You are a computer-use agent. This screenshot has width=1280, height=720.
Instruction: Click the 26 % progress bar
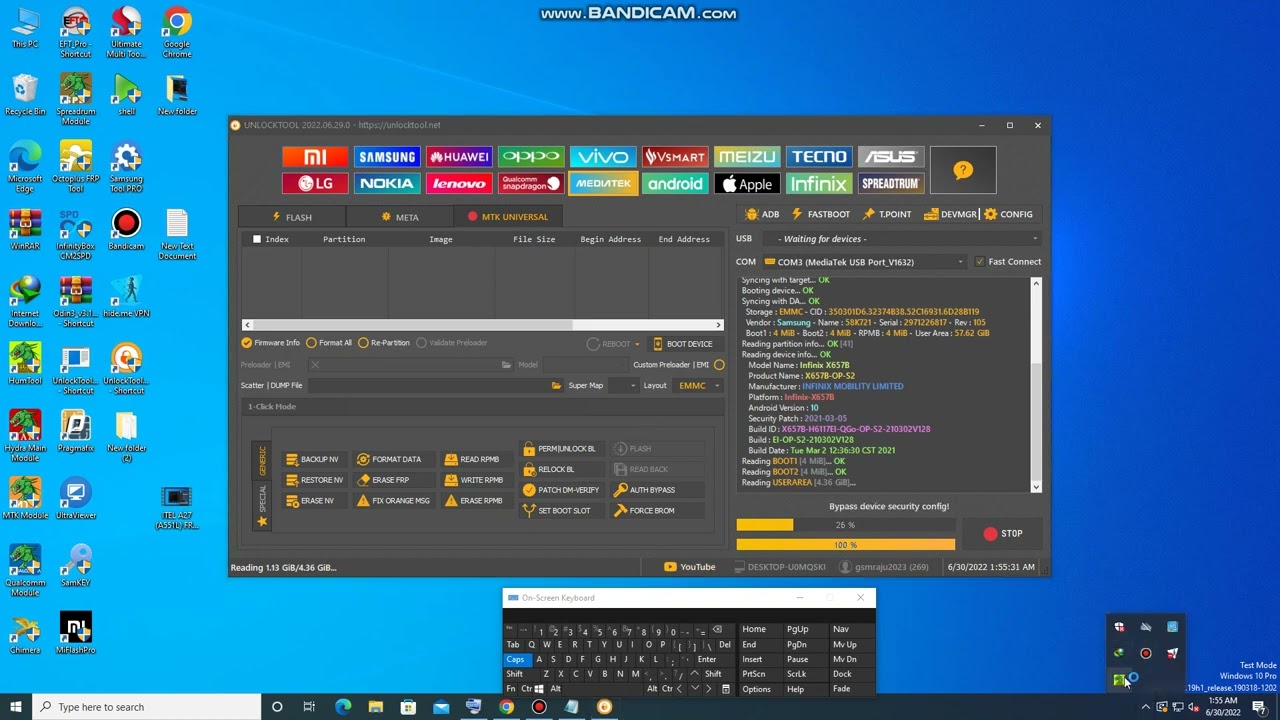[846, 525]
